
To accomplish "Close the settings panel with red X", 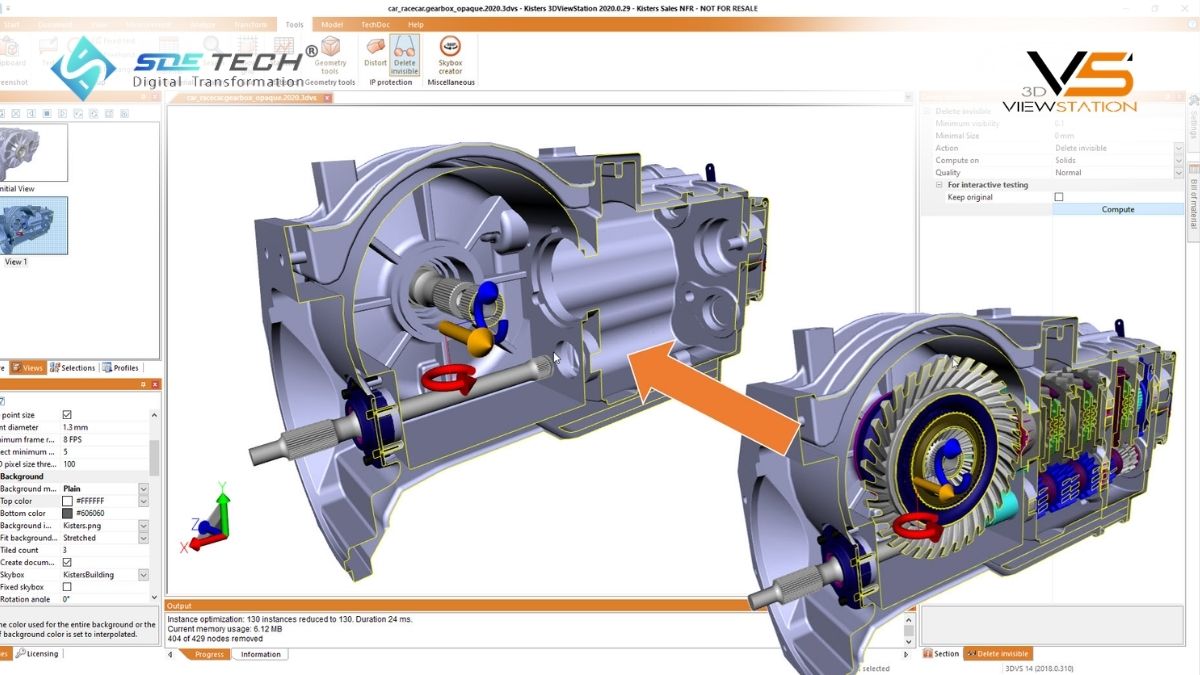I will [x=155, y=385].
